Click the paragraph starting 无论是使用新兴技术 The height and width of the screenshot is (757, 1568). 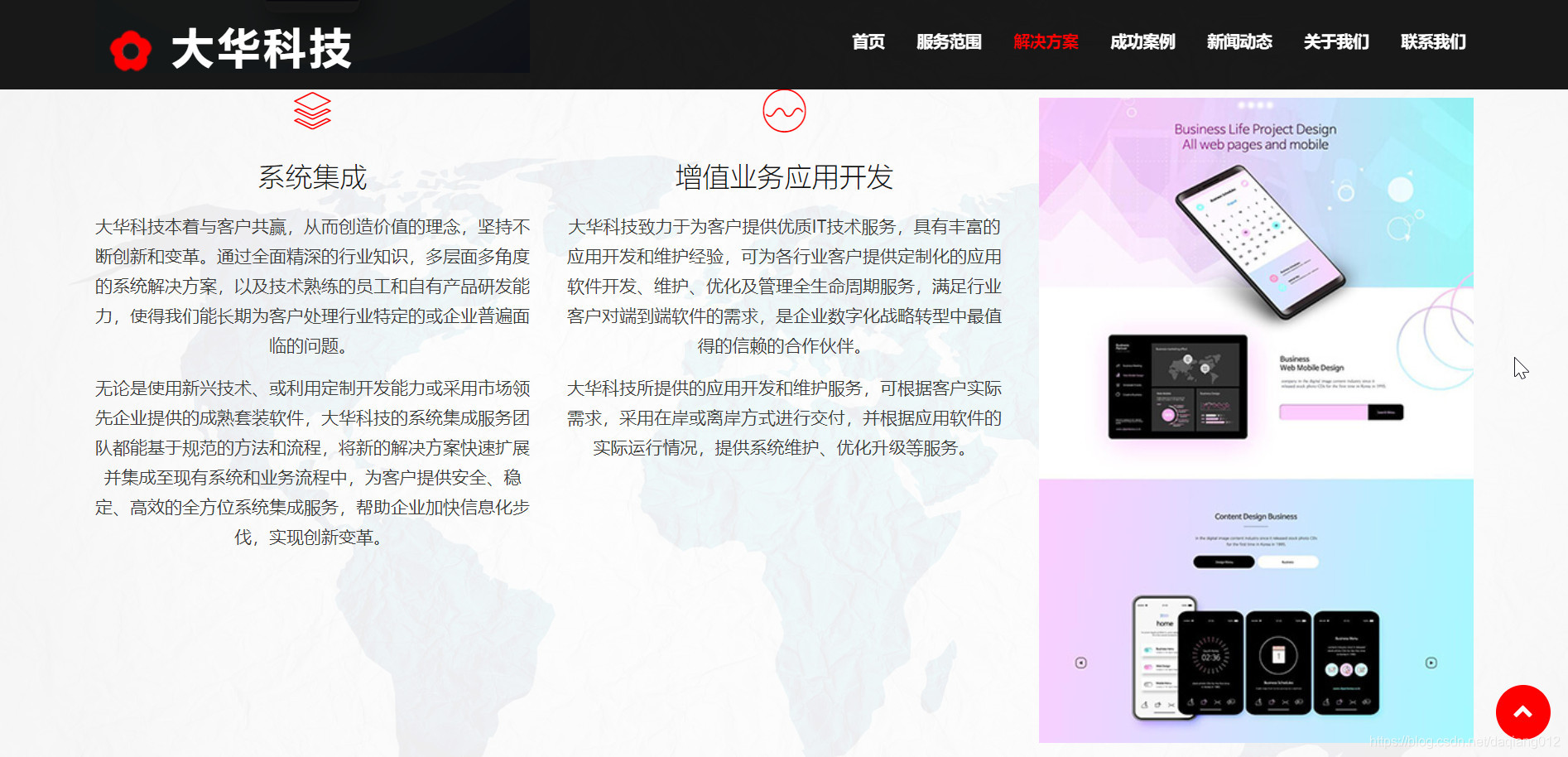312,463
